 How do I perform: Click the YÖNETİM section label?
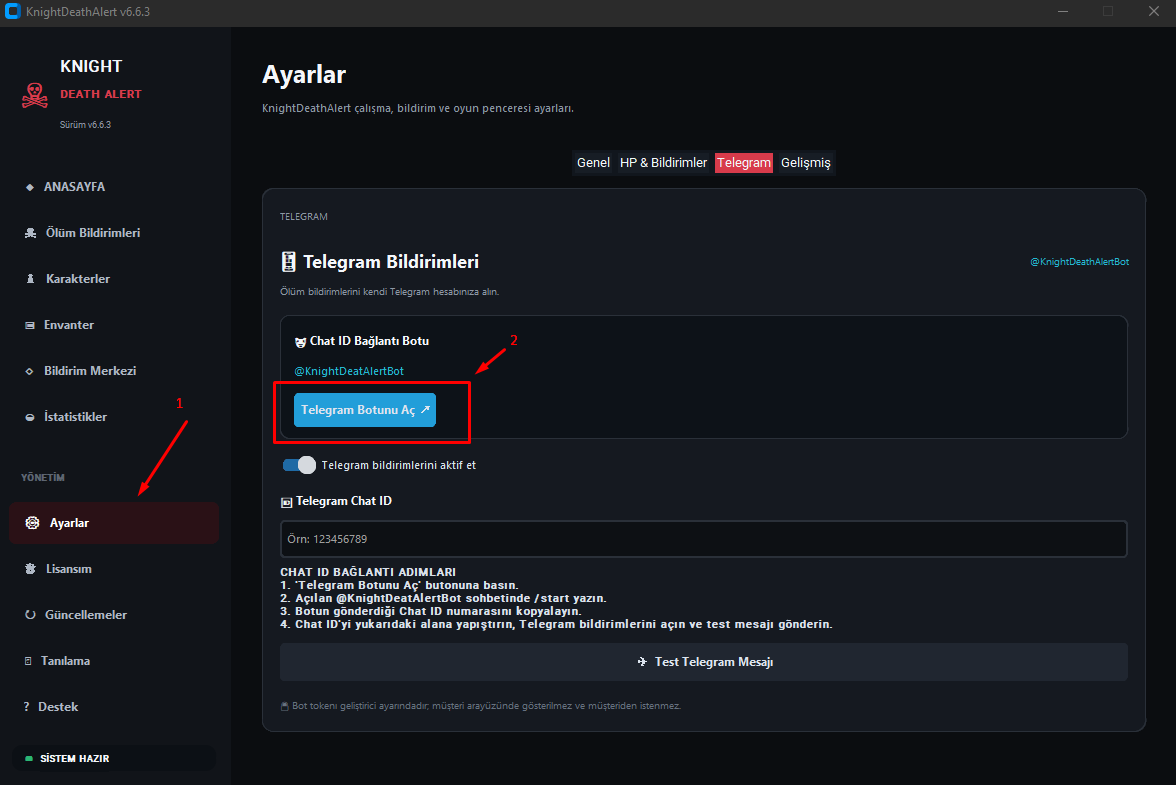coord(43,478)
